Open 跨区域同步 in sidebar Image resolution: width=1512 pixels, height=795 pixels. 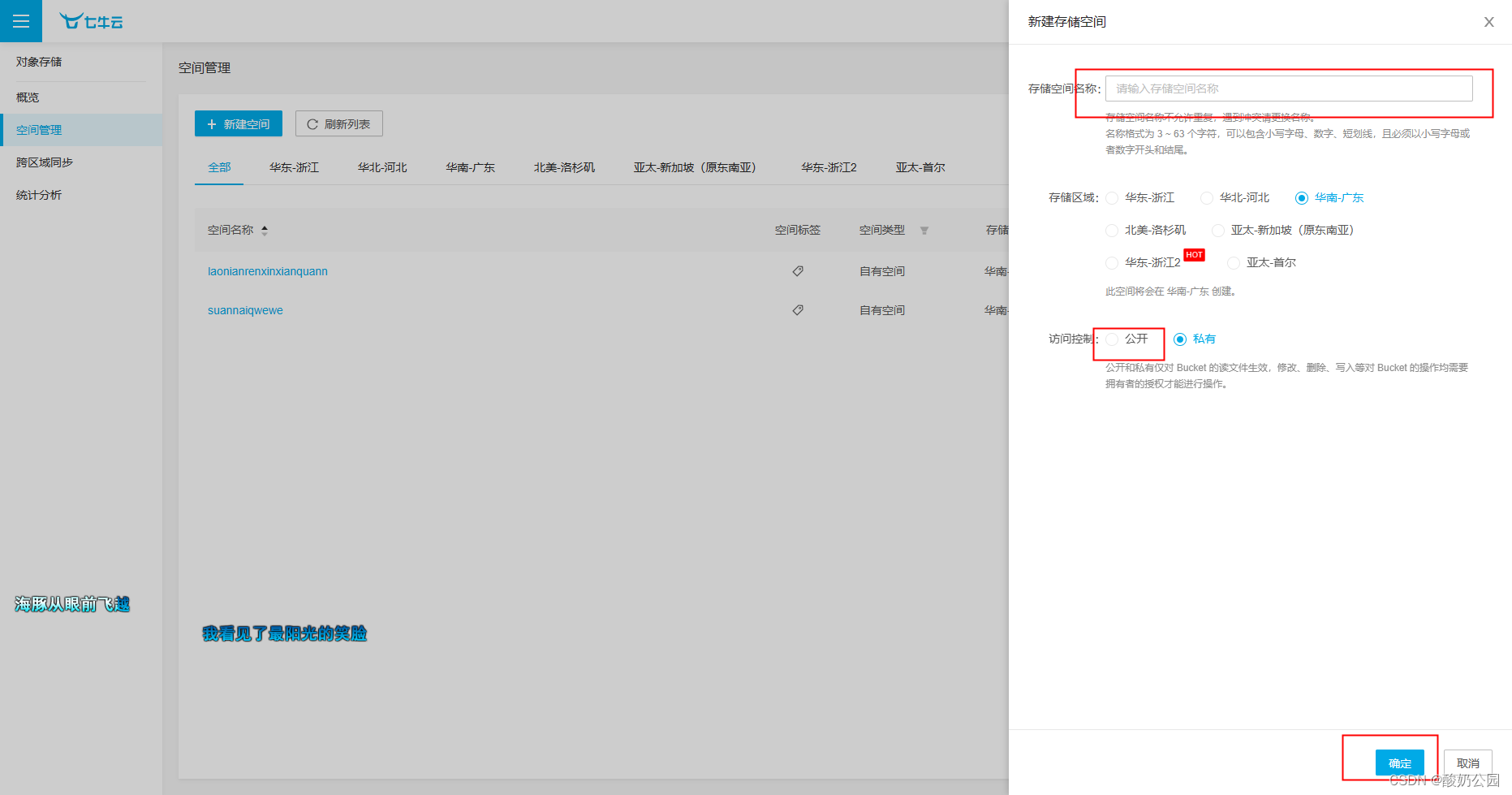tap(81, 162)
